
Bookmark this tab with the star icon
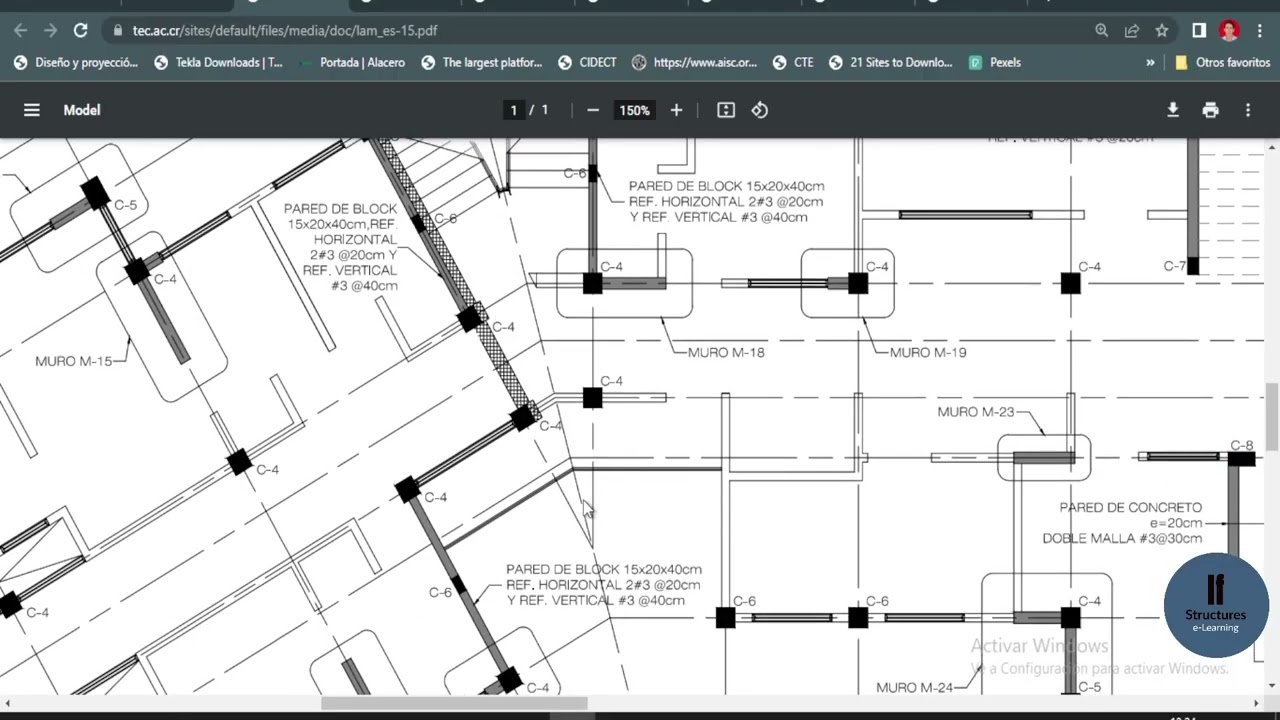(x=1161, y=31)
